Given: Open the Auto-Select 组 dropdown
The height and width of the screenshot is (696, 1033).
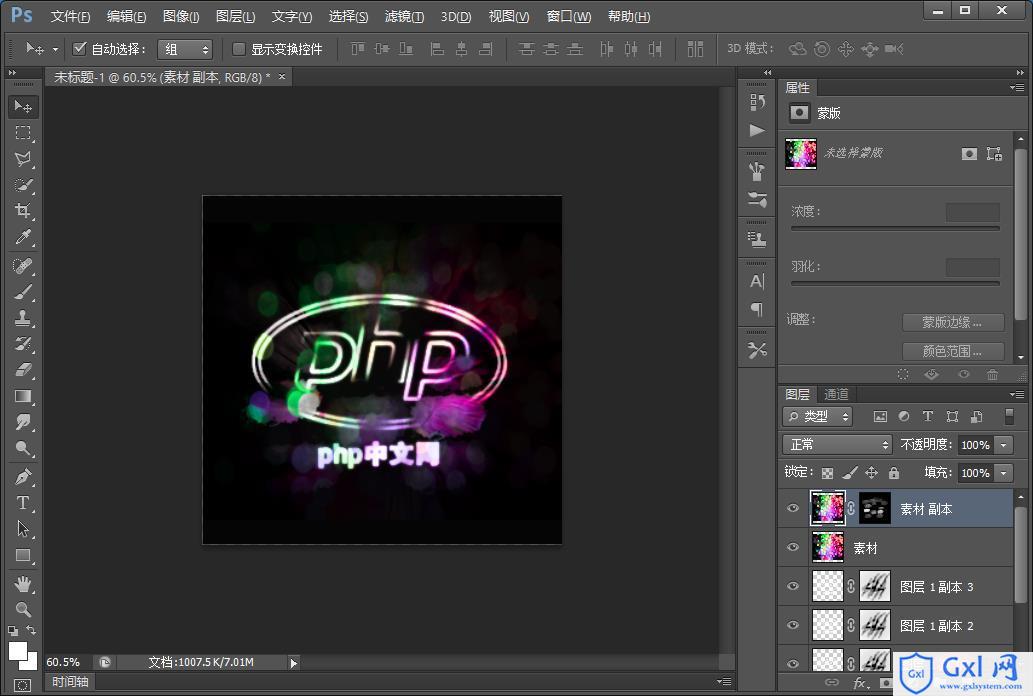Looking at the screenshot, I should tap(184, 49).
